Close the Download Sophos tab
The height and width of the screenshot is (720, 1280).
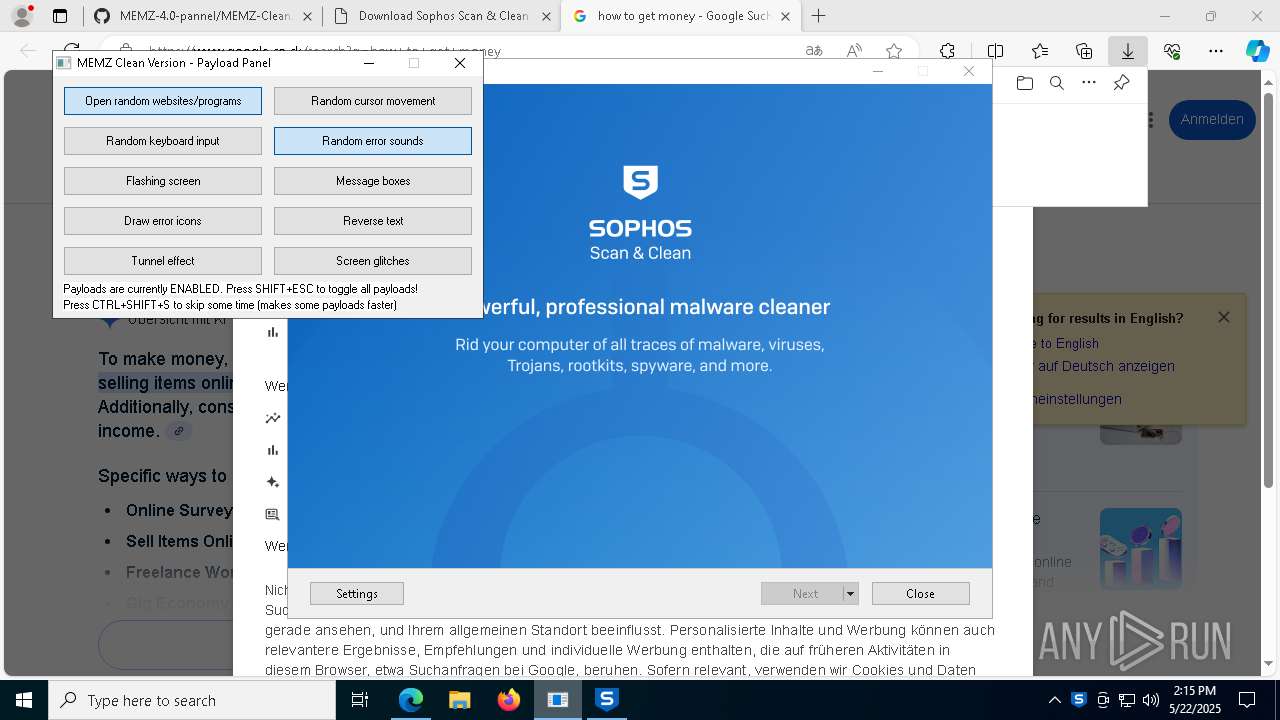pyautogui.click(x=546, y=16)
